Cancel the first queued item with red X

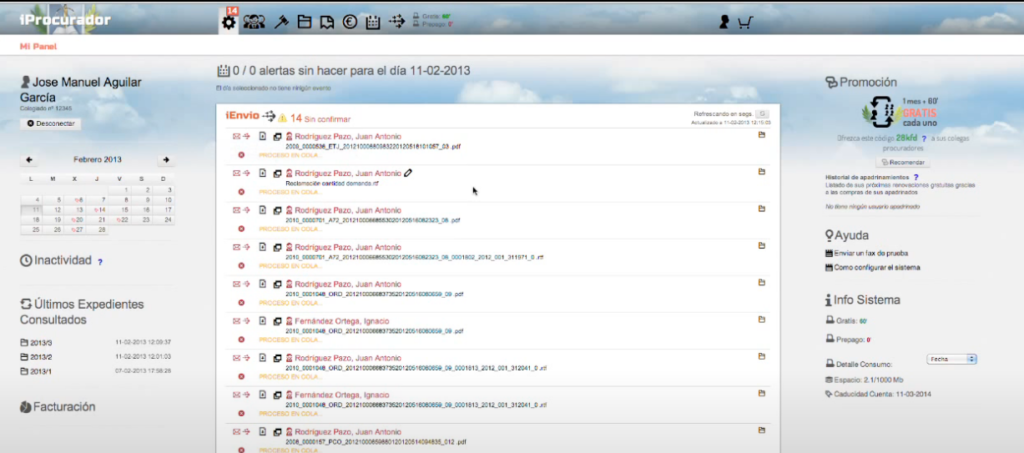[x=241, y=155]
